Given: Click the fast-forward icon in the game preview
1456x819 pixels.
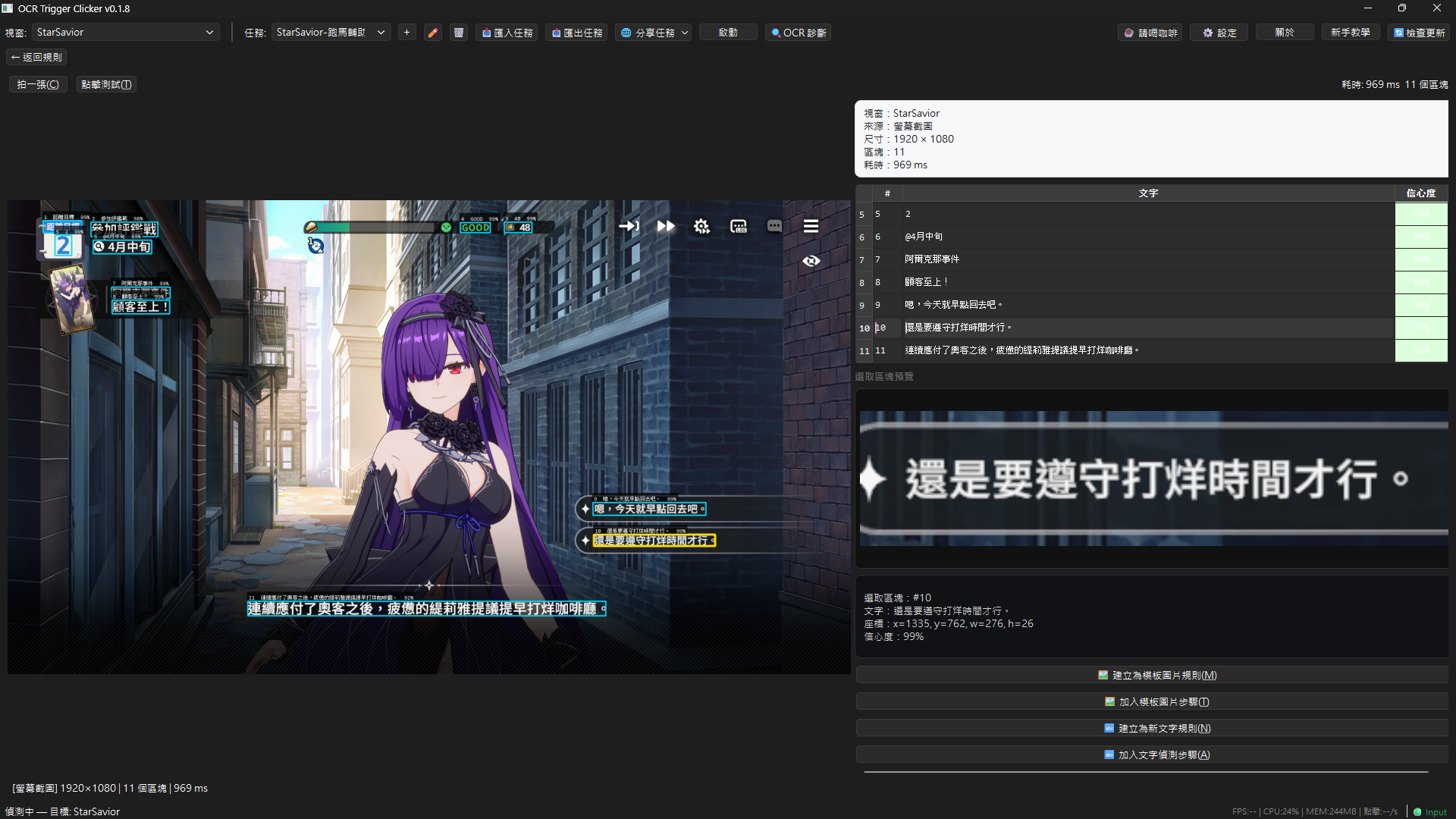Looking at the screenshot, I should coord(666,226).
